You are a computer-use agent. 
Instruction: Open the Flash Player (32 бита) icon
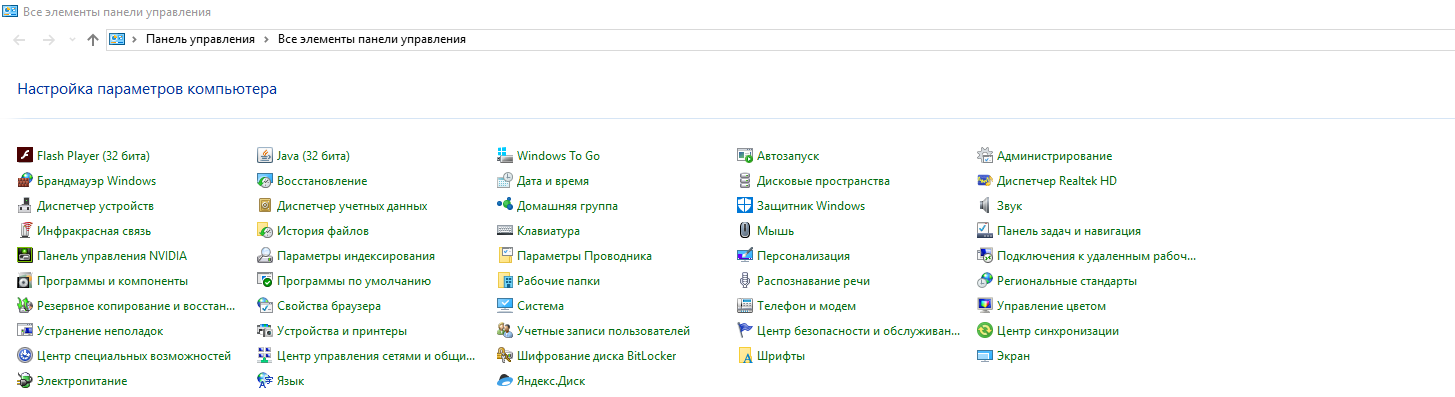(26, 155)
